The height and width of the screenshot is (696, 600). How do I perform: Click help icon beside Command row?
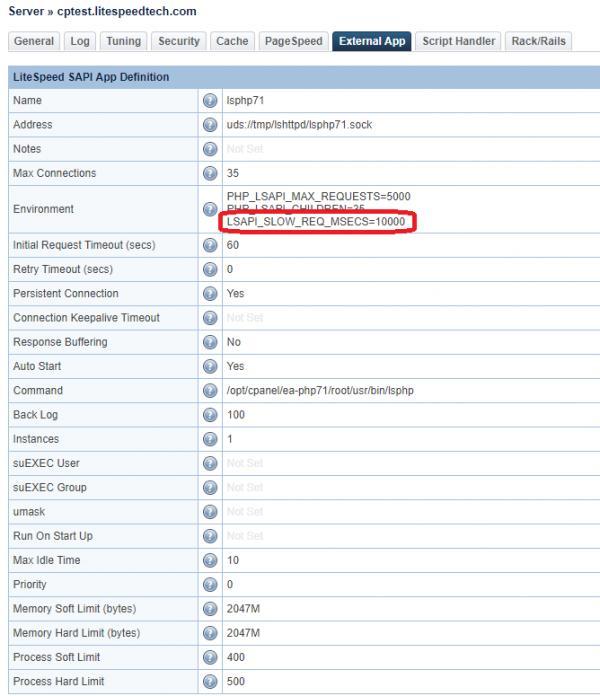[x=210, y=390]
